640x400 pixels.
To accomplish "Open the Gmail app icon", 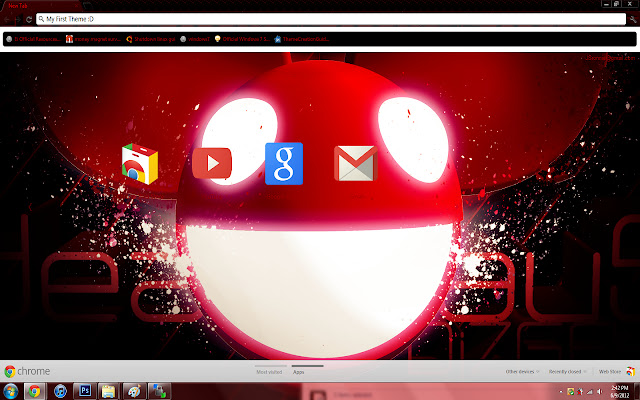I will (355, 163).
